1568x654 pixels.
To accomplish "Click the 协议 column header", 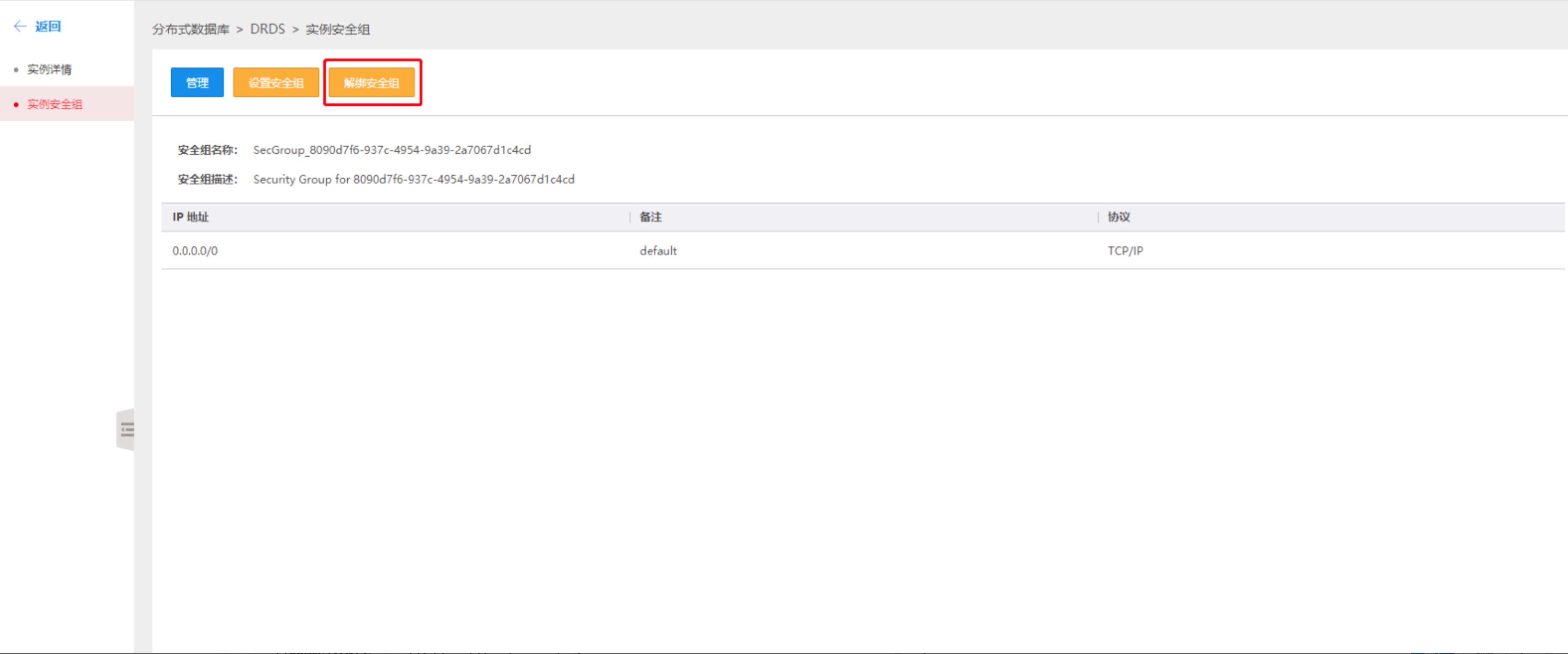I will (x=1118, y=217).
